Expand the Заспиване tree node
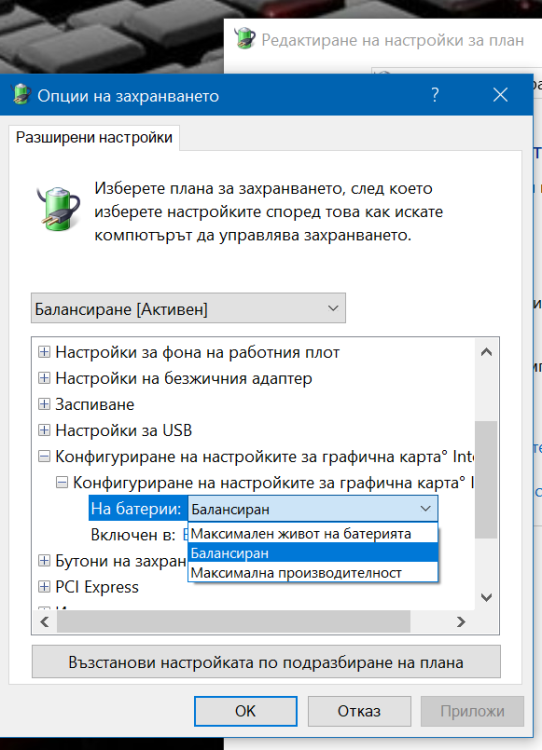This screenshot has height=750, width=542. point(44,404)
